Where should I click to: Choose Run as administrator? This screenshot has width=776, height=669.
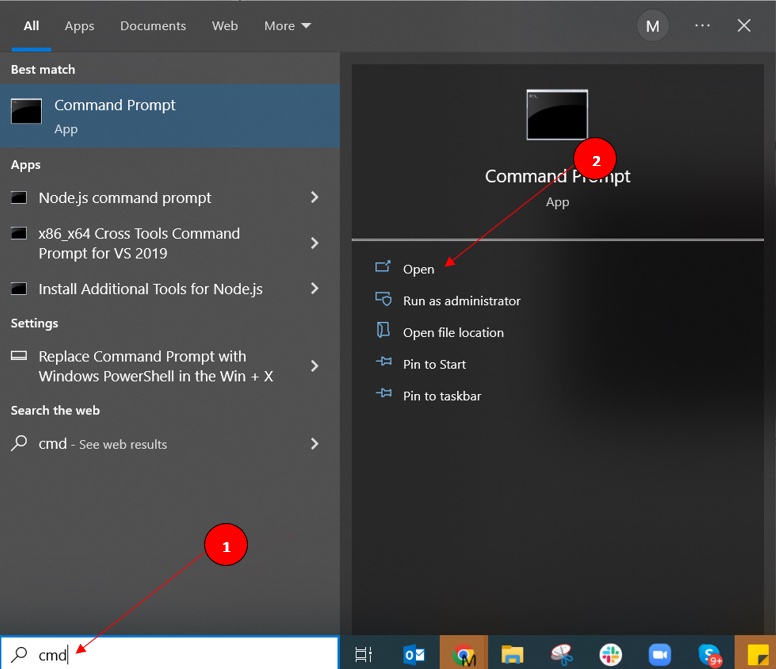(x=461, y=301)
